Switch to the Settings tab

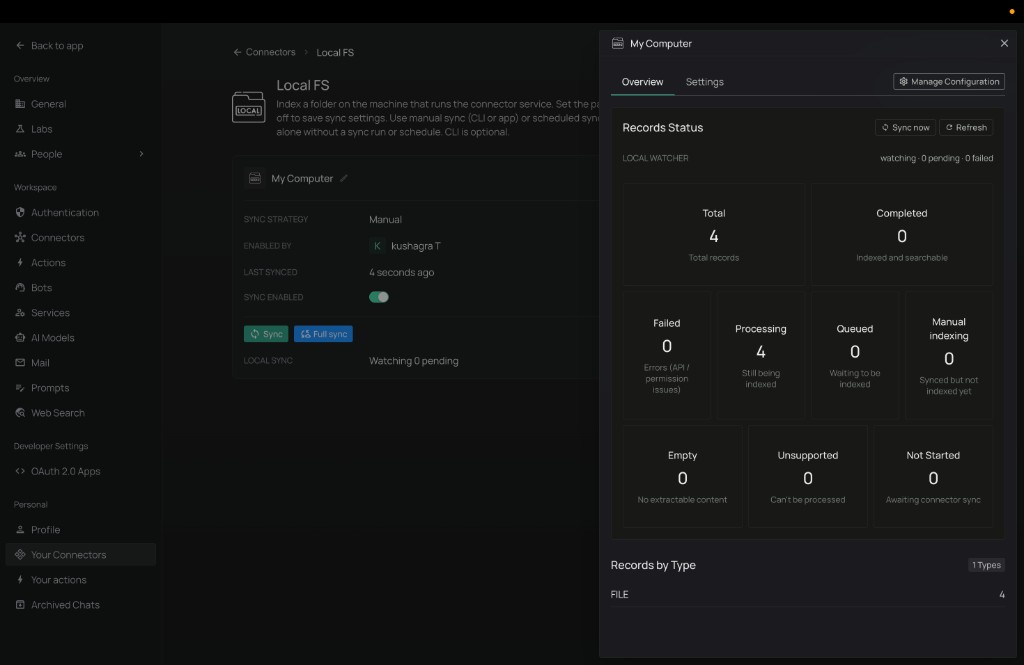(x=705, y=82)
